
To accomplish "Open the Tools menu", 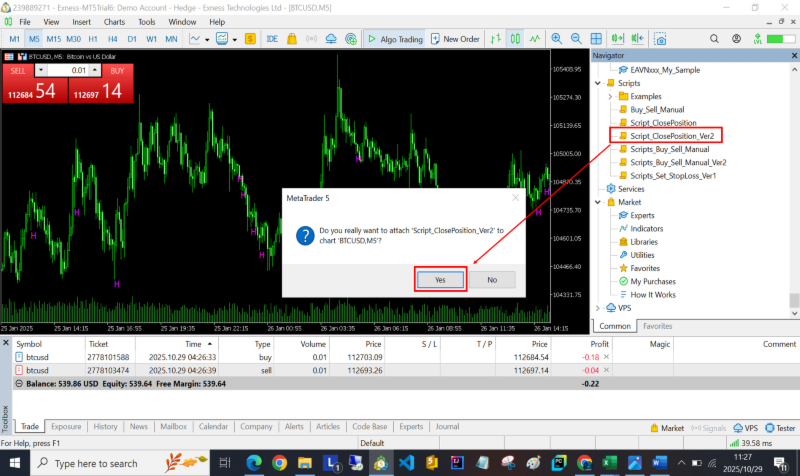I will click(x=146, y=22).
